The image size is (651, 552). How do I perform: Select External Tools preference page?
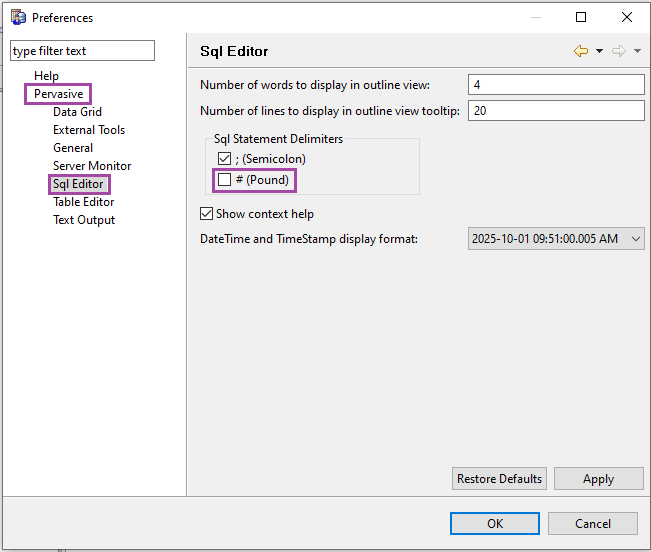pyautogui.click(x=89, y=130)
